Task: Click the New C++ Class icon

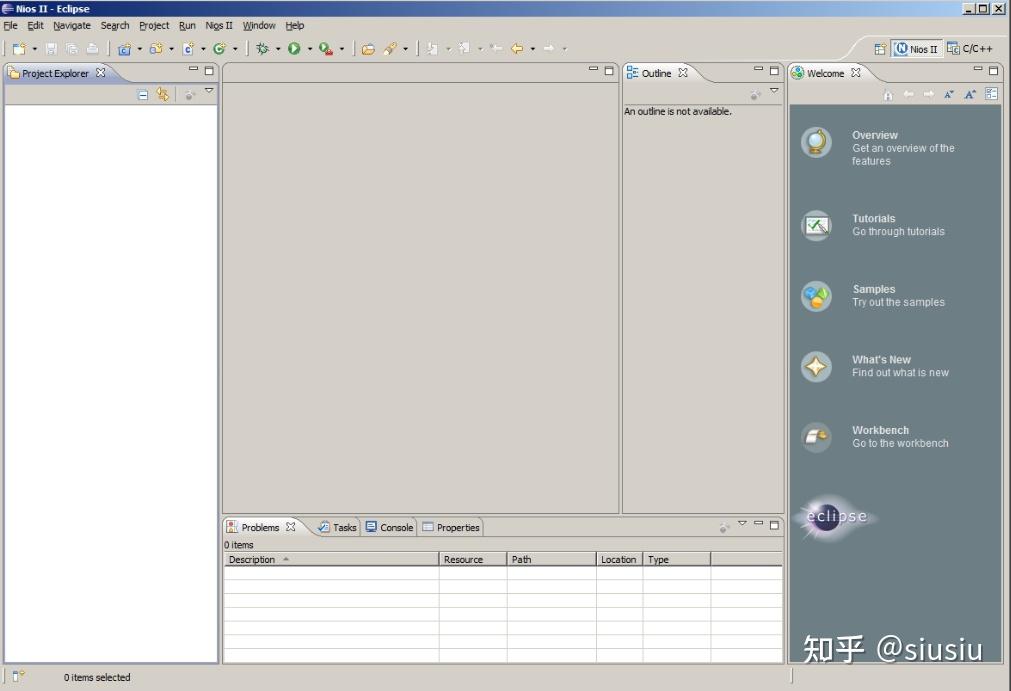Action: pyautogui.click(x=220, y=48)
